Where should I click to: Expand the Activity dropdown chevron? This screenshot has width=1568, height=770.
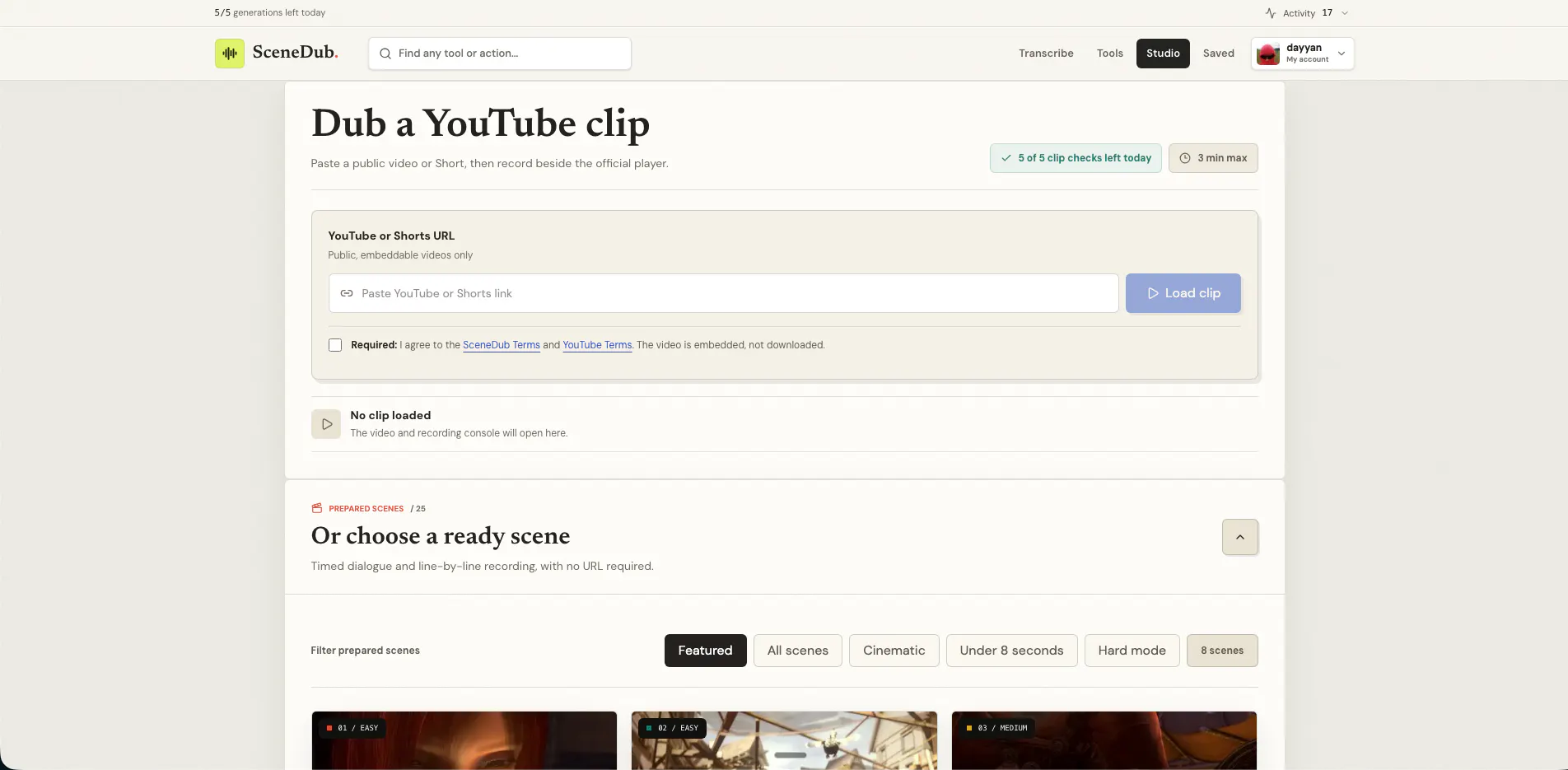click(x=1345, y=13)
